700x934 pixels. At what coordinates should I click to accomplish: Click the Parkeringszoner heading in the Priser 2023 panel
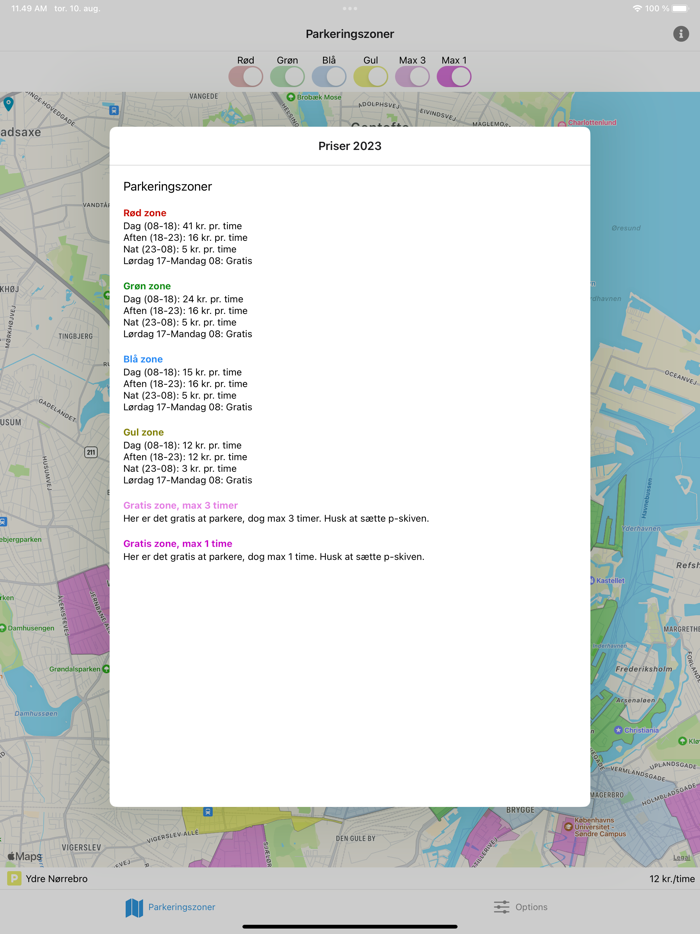(x=167, y=186)
